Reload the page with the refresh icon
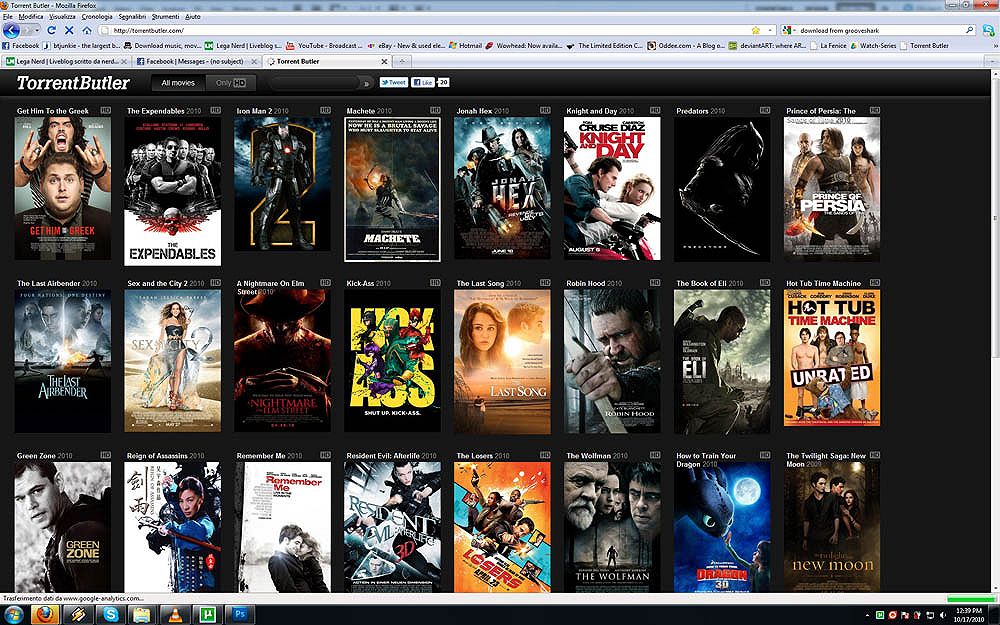 pos(51,30)
